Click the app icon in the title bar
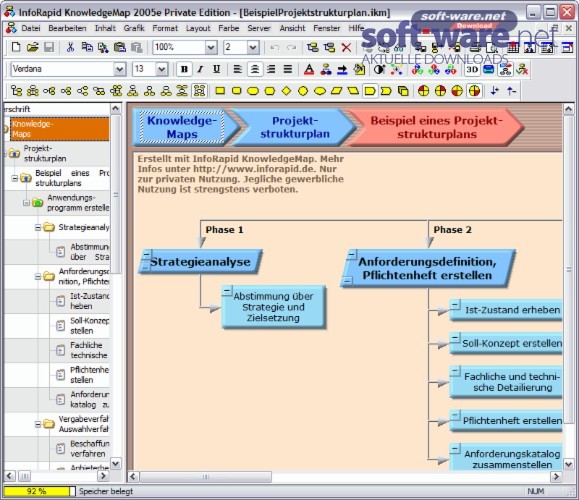This screenshot has width=579, height=500. [10, 12]
